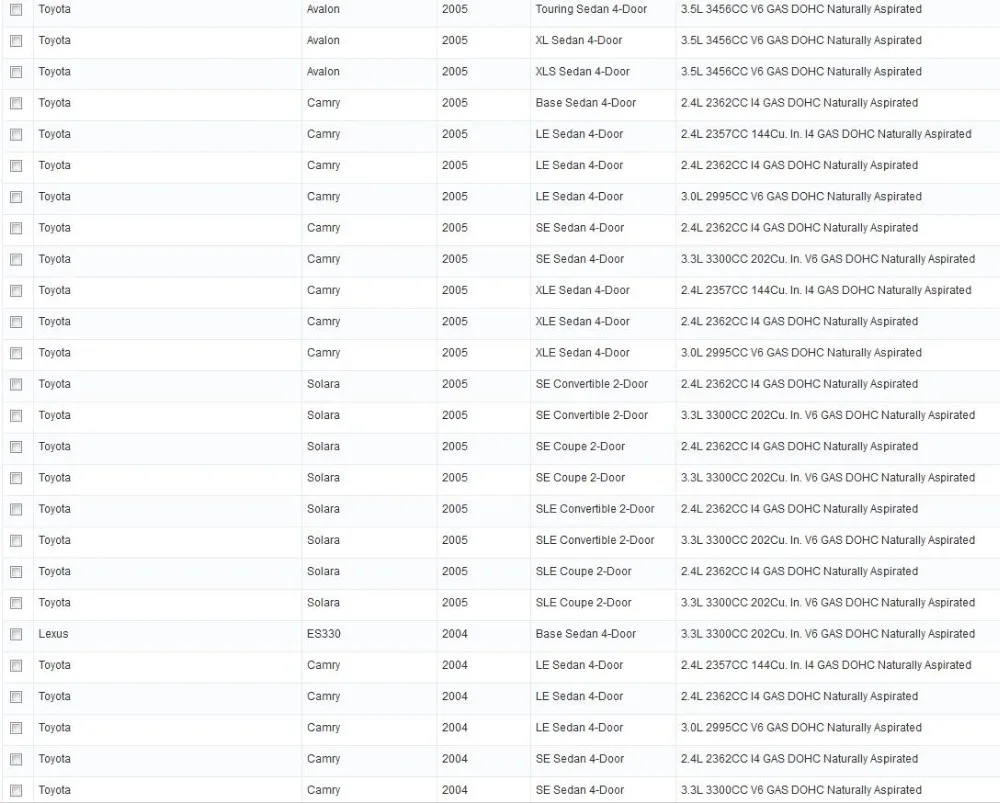The height and width of the screenshot is (803, 1000).
Task: Click 'SE Coupe 2-Door' in the 2.4L Solara row
Action: 580,446
